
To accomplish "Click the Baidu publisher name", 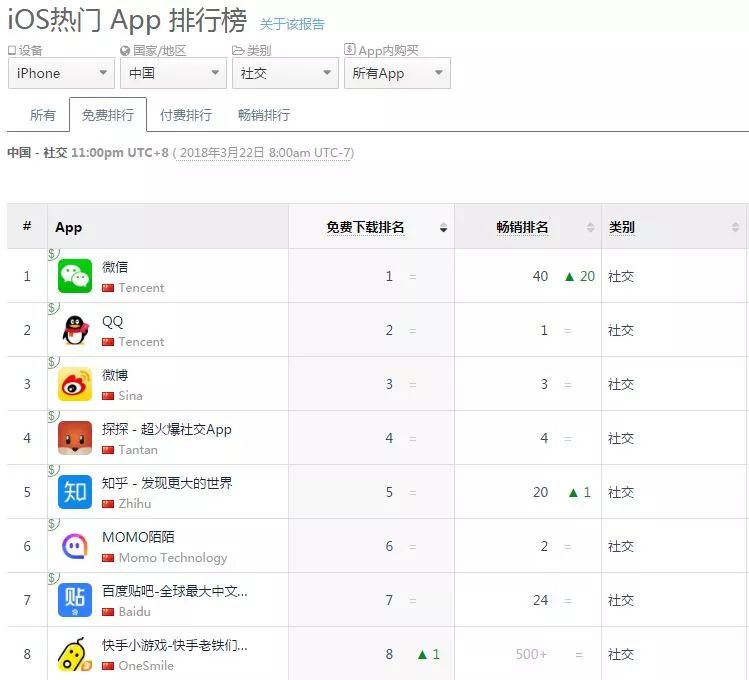I will pos(135,612).
